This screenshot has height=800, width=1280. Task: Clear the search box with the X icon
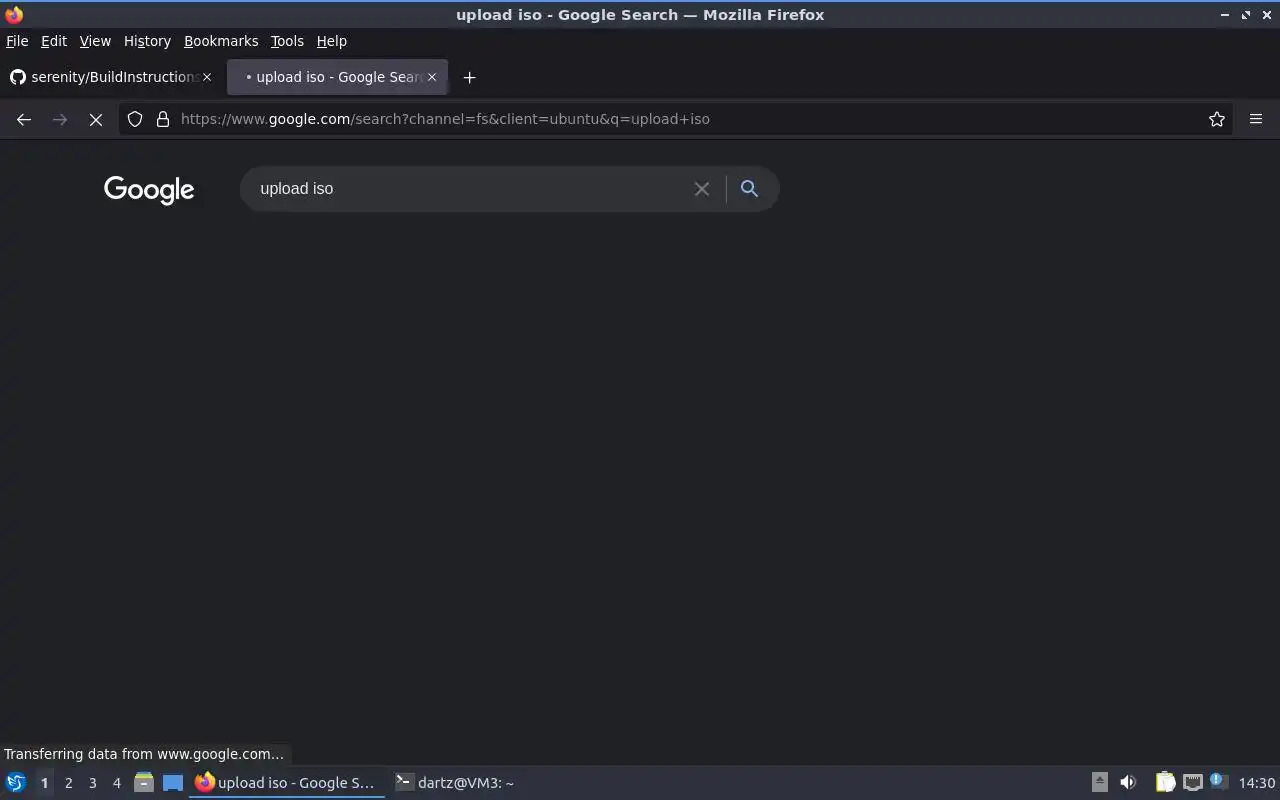click(x=702, y=189)
